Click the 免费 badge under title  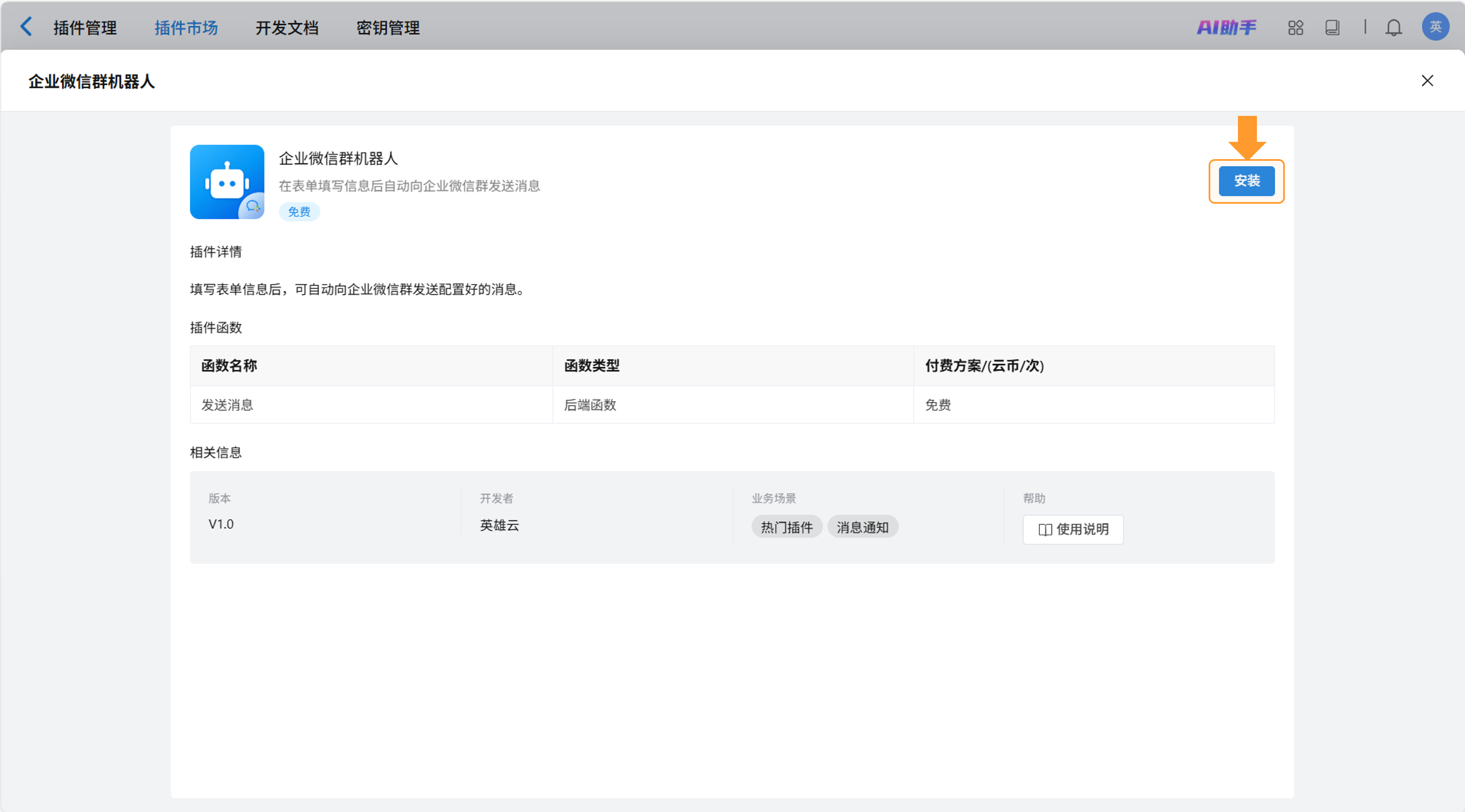coord(299,212)
